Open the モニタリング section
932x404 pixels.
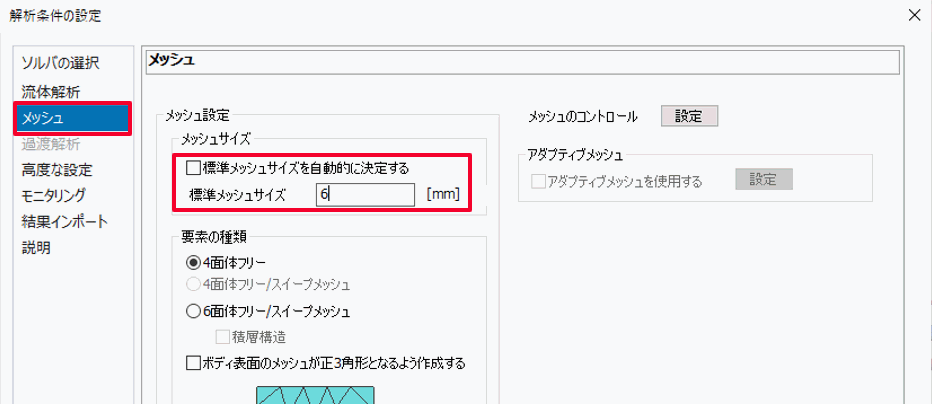pyautogui.click(x=53, y=195)
